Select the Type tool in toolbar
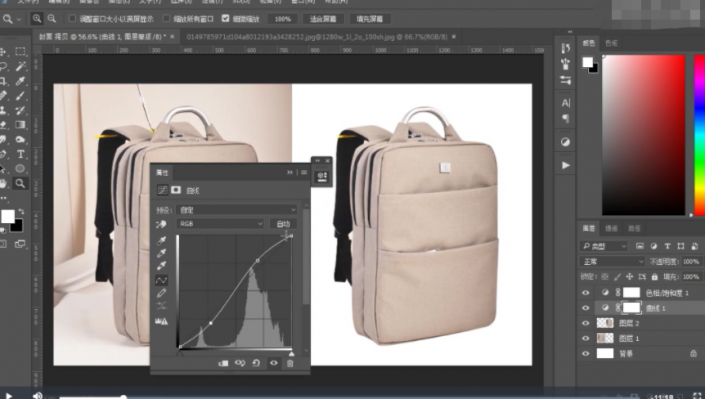705x399 pixels. pyautogui.click(x=20, y=154)
